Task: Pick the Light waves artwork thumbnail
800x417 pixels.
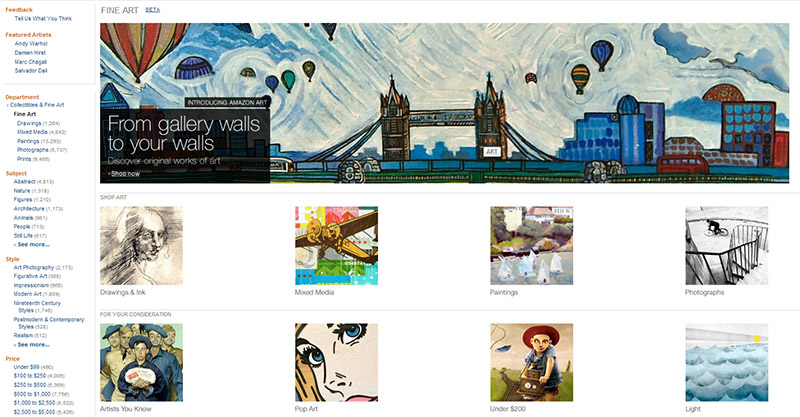Action: [727, 362]
